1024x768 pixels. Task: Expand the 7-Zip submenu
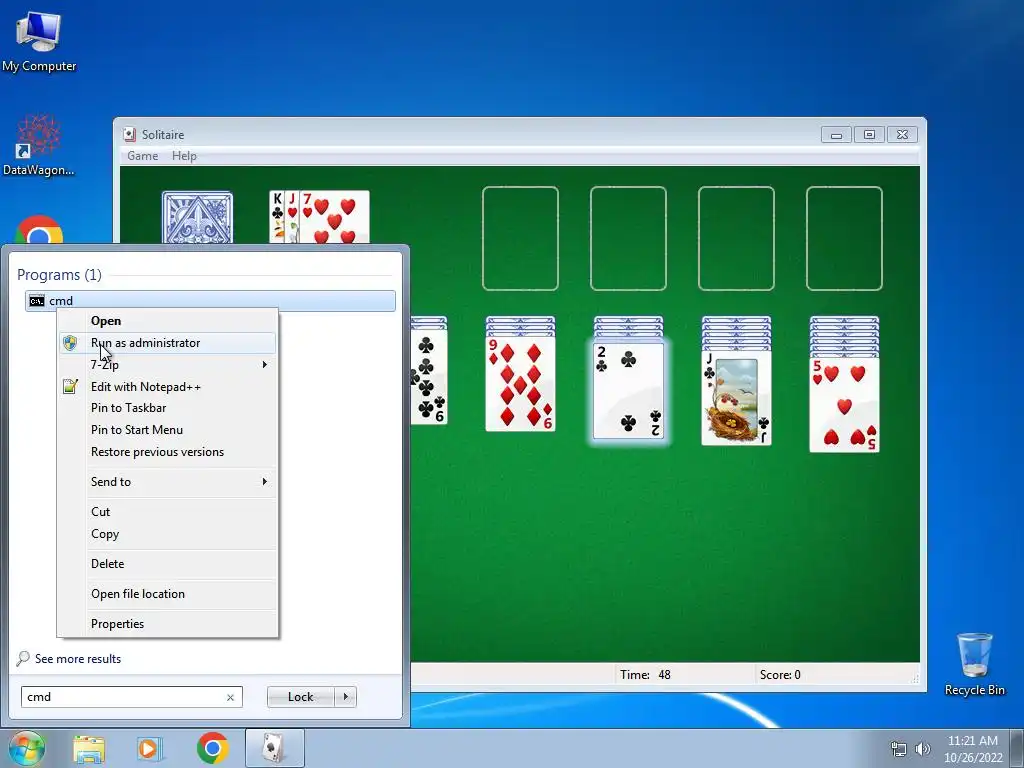coord(168,364)
